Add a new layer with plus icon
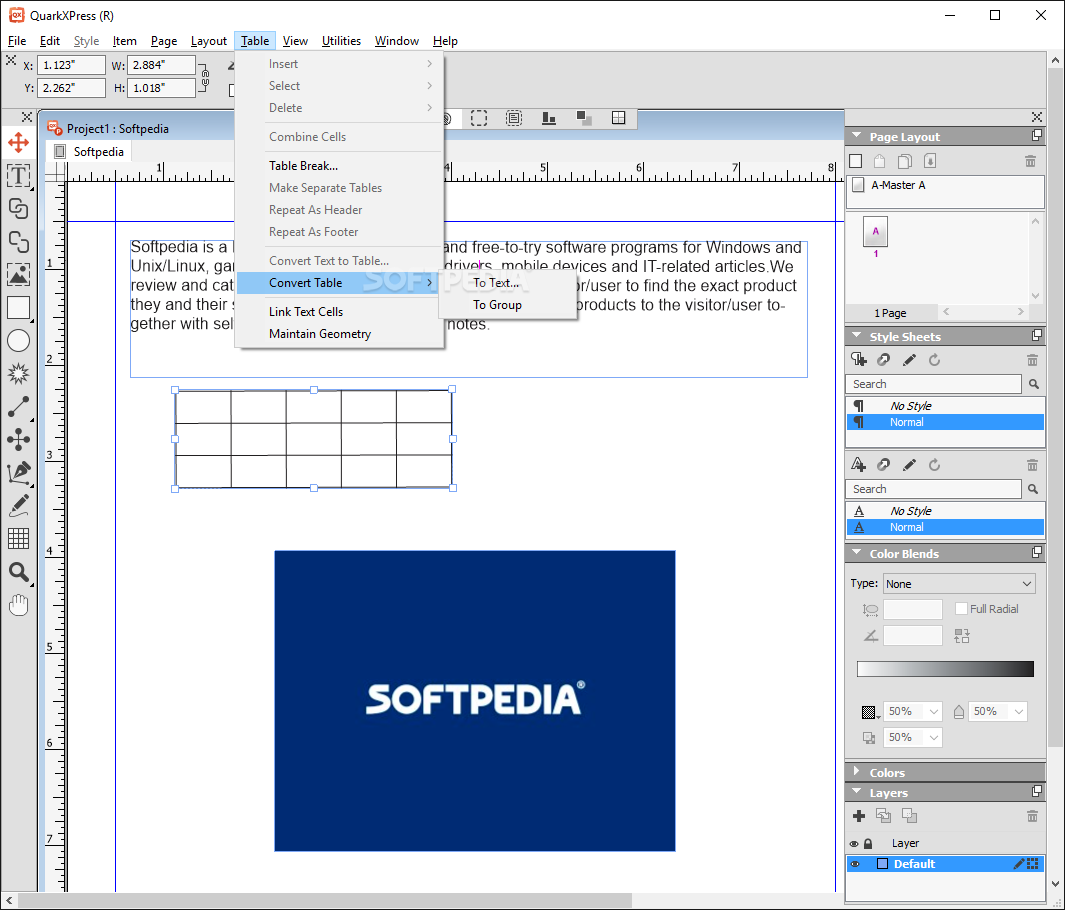This screenshot has height=910, width=1065. click(x=859, y=816)
